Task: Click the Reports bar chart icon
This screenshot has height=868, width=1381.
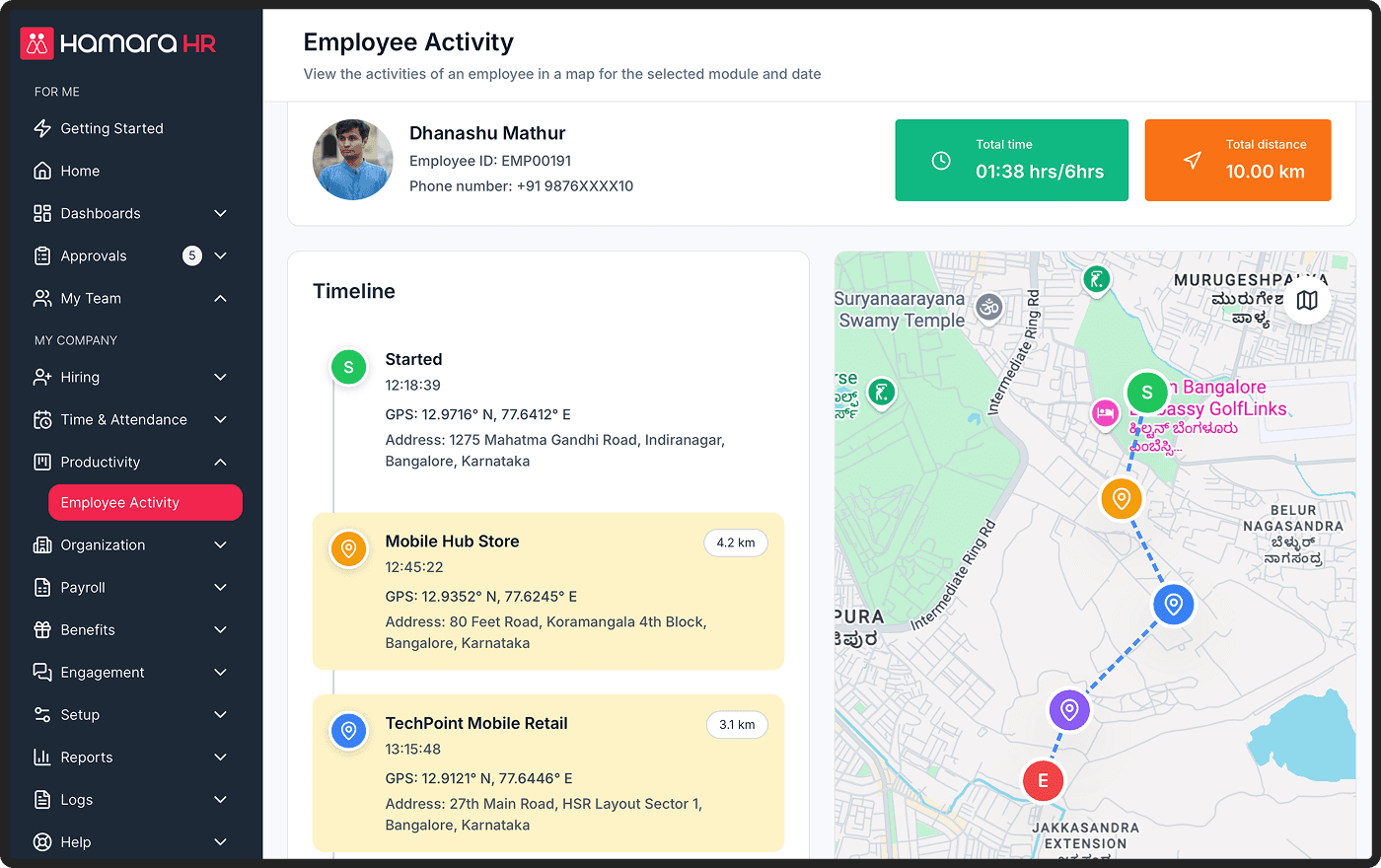Action: [x=42, y=757]
